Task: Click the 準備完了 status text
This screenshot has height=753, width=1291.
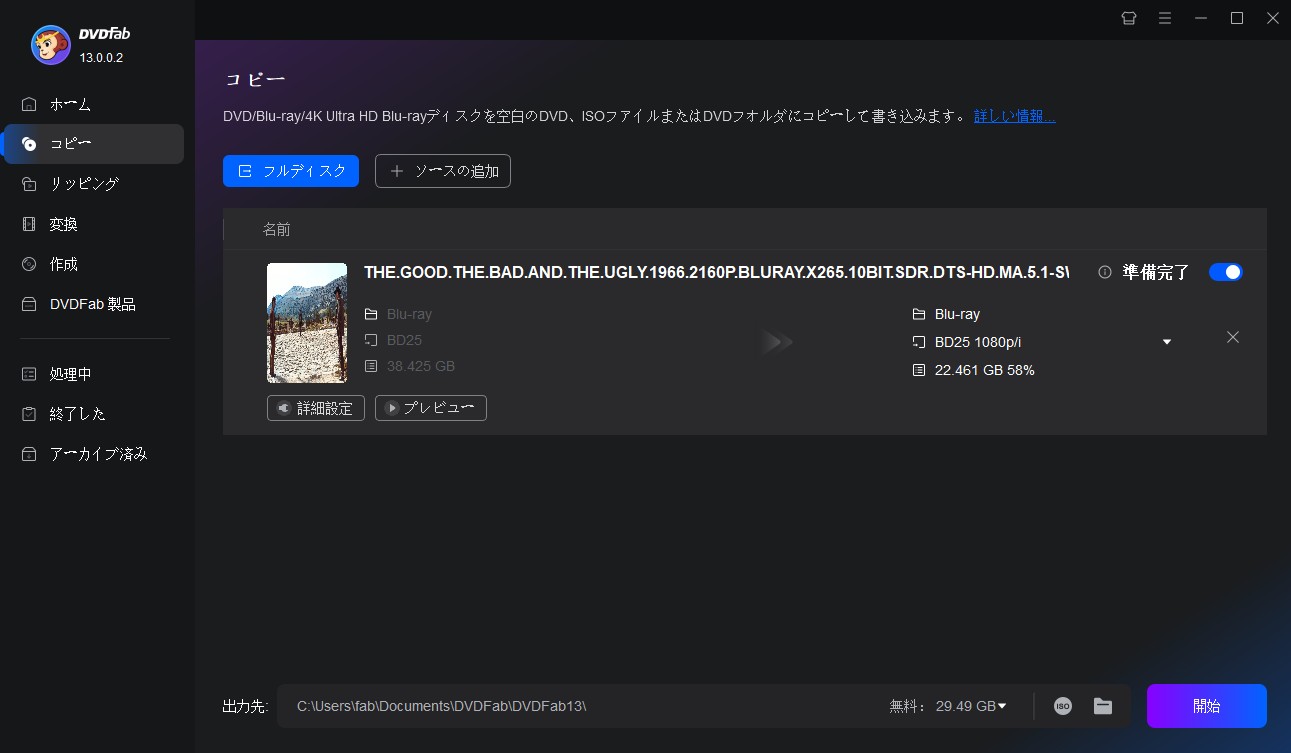Action: (1156, 272)
